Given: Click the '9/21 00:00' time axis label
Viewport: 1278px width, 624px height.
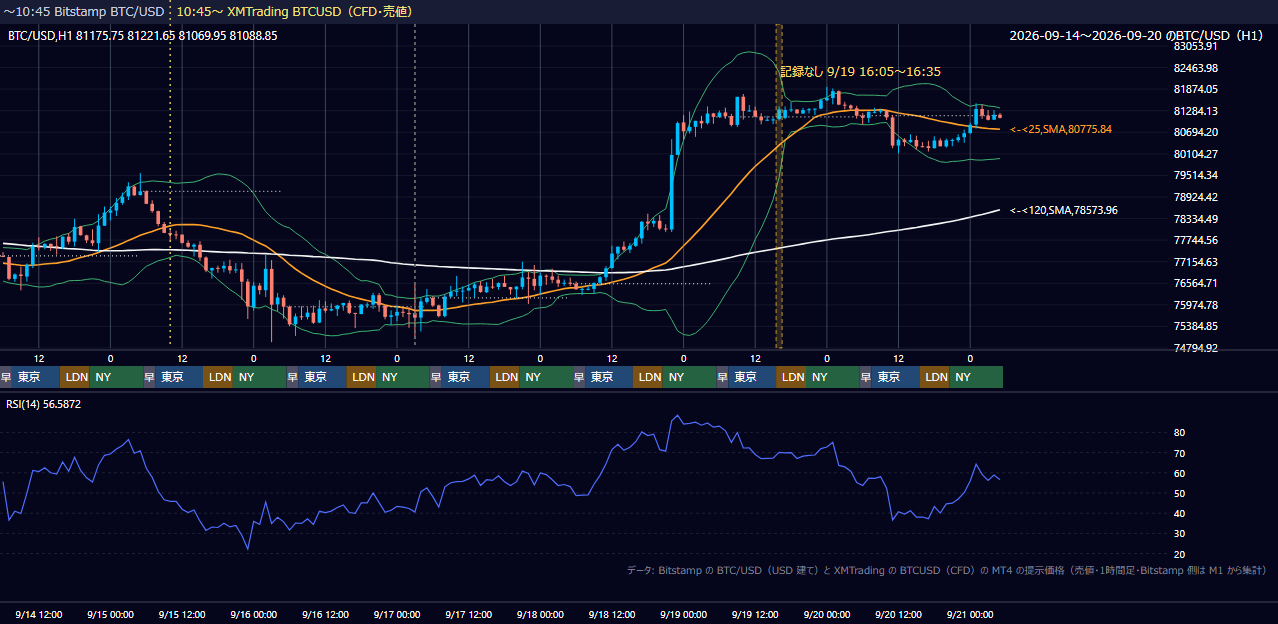Looking at the screenshot, I should pyautogui.click(x=970, y=614).
